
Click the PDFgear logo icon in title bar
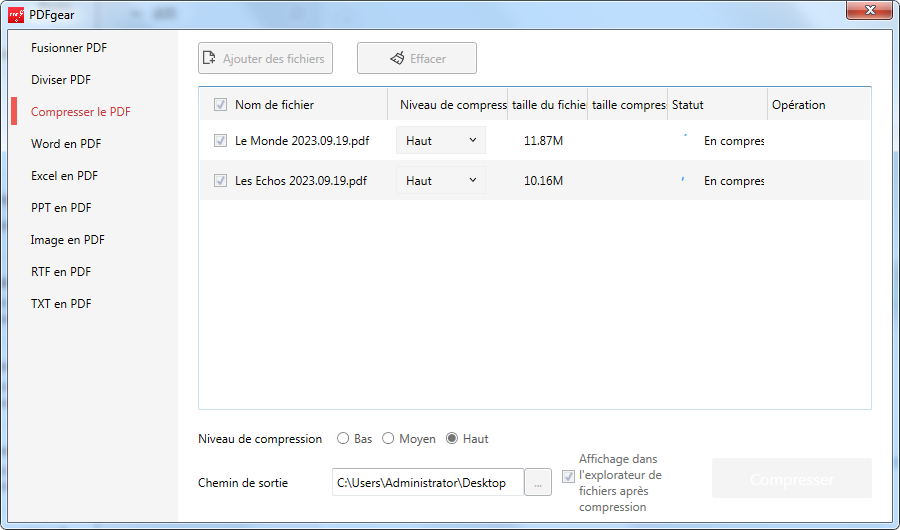pyautogui.click(x=15, y=15)
